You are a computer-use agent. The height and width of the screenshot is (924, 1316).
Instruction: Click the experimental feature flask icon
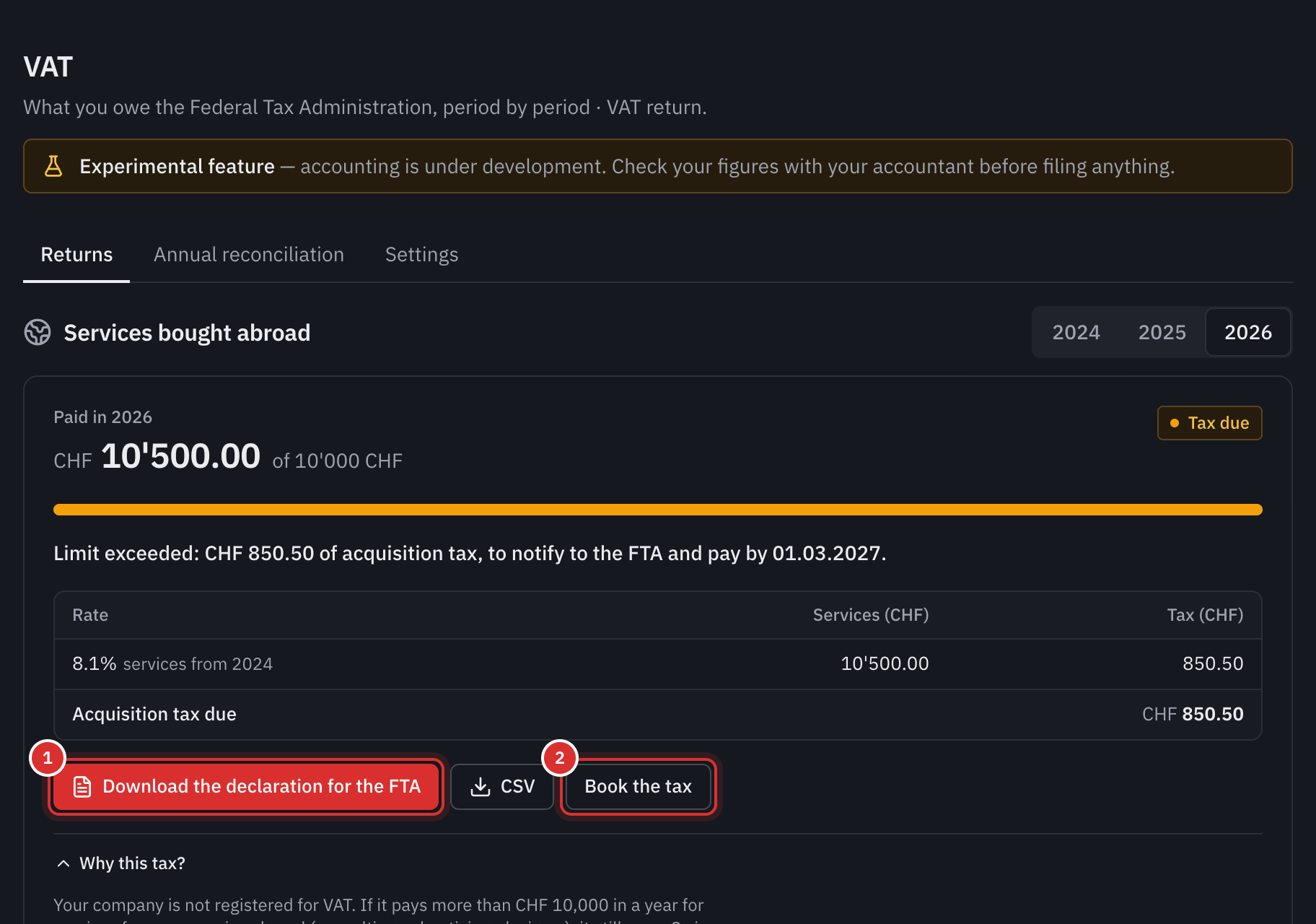pos(53,166)
